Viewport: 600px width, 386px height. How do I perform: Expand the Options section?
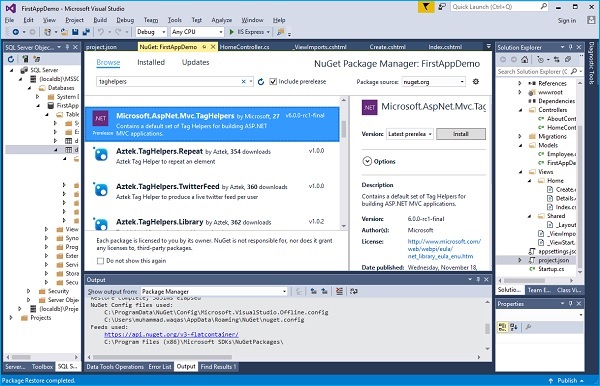click(367, 161)
